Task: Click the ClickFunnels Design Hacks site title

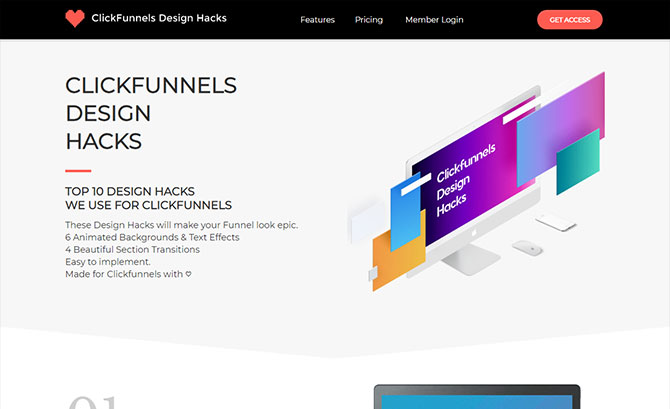Action: click(x=159, y=18)
